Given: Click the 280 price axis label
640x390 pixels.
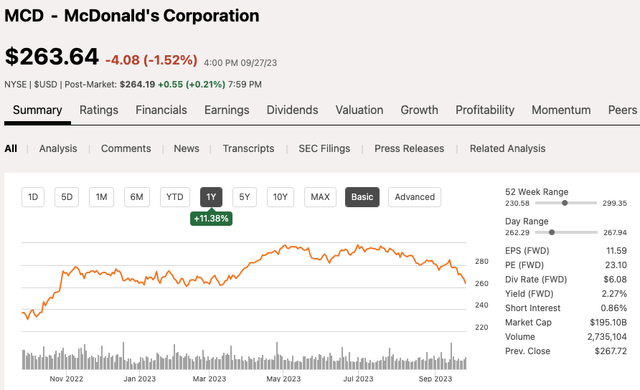Looking at the screenshot, I should [482, 261].
